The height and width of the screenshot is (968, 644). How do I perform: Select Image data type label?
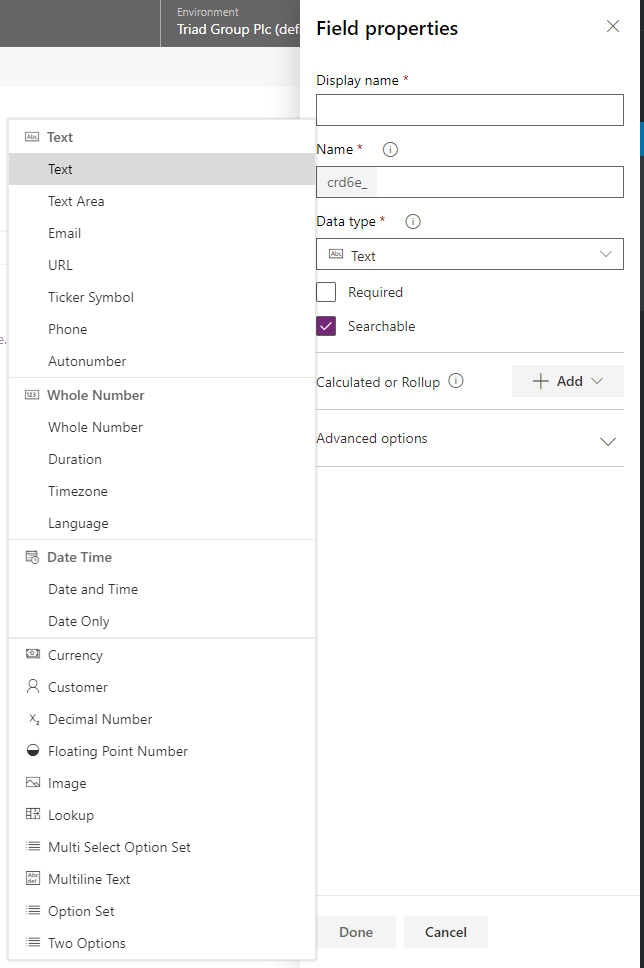(67, 783)
